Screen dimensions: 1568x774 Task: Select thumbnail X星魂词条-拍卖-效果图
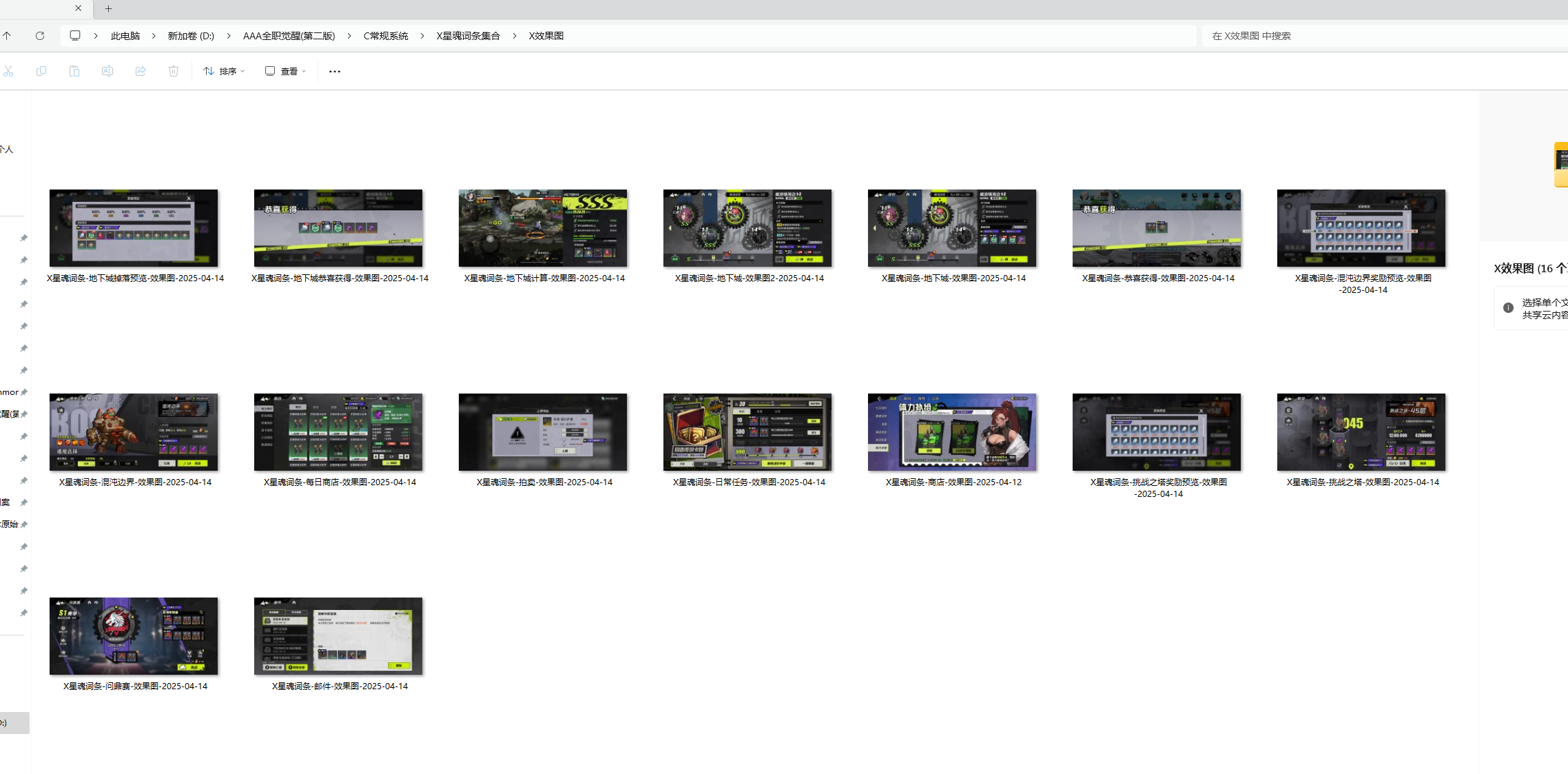click(543, 432)
